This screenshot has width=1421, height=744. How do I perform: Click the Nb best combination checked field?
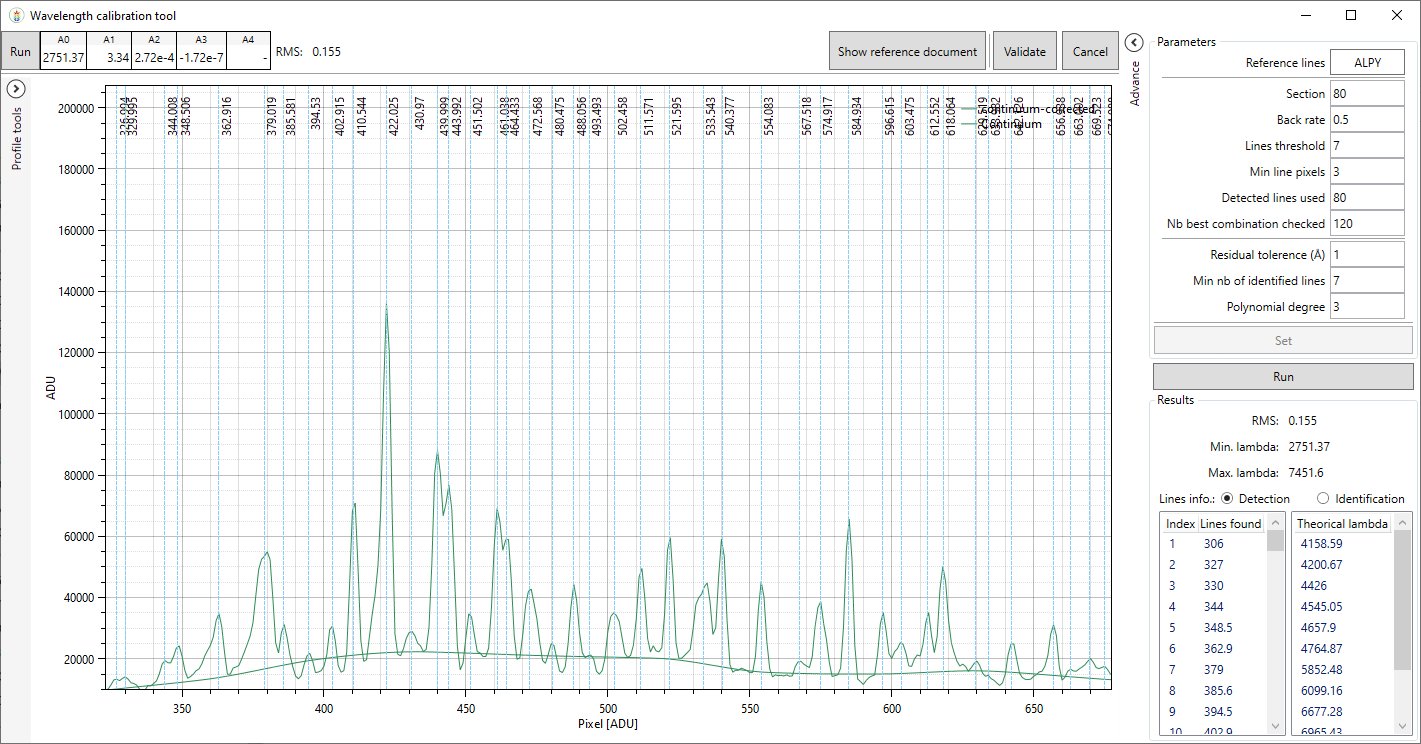point(1367,224)
